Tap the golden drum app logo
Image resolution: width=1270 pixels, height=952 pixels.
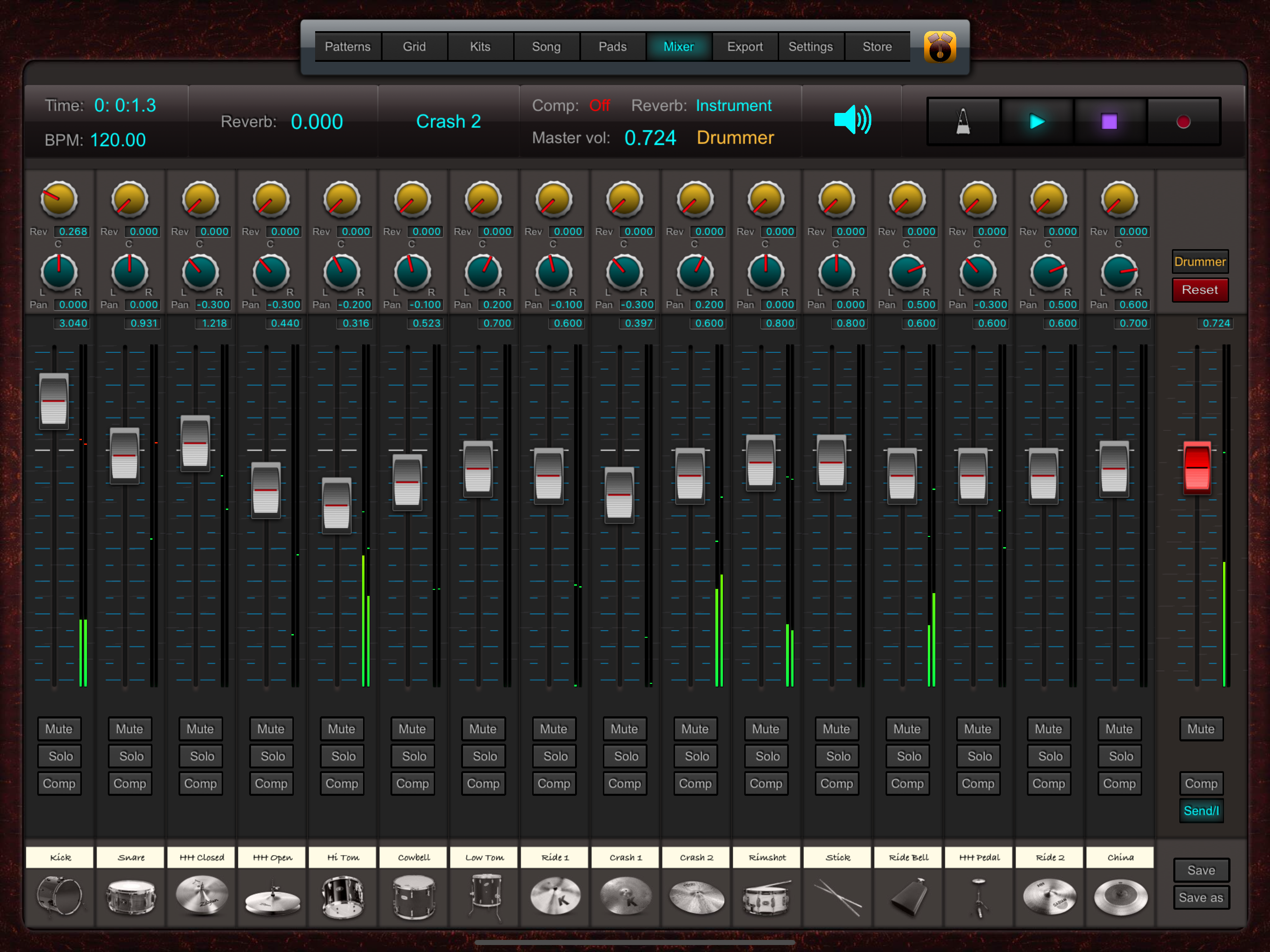pyautogui.click(x=939, y=47)
